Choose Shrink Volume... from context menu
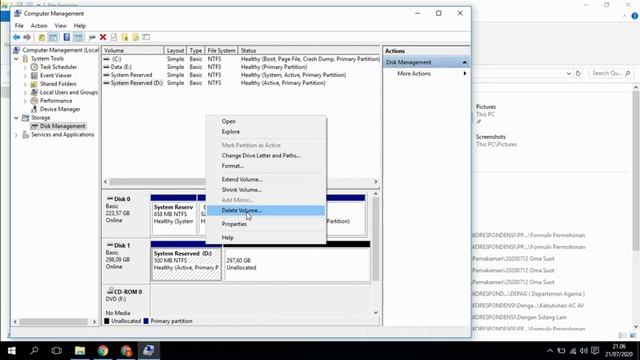The height and width of the screenshot is (360, 640). (x=266, y=190)
